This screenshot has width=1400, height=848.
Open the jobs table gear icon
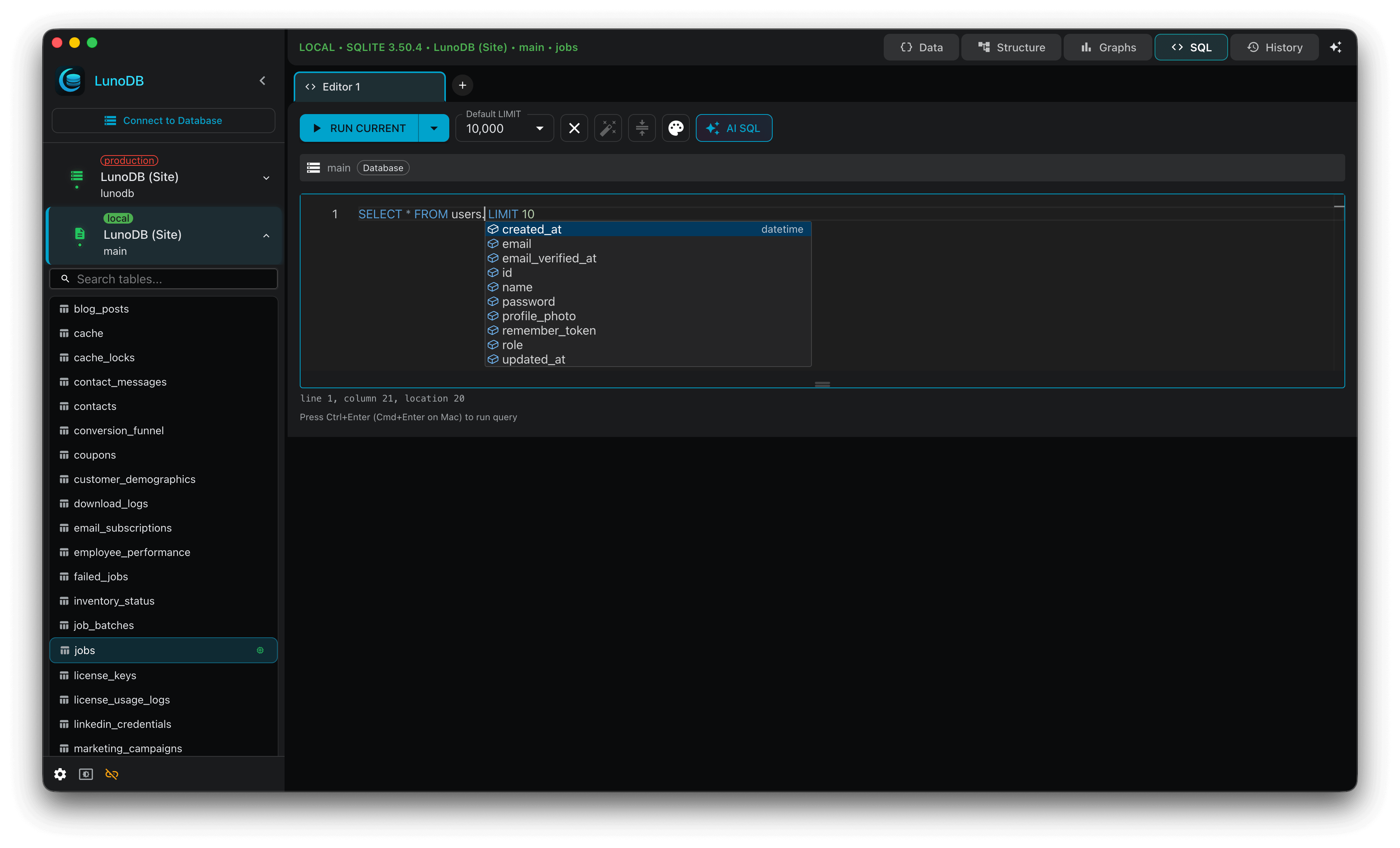click(260, 650)
